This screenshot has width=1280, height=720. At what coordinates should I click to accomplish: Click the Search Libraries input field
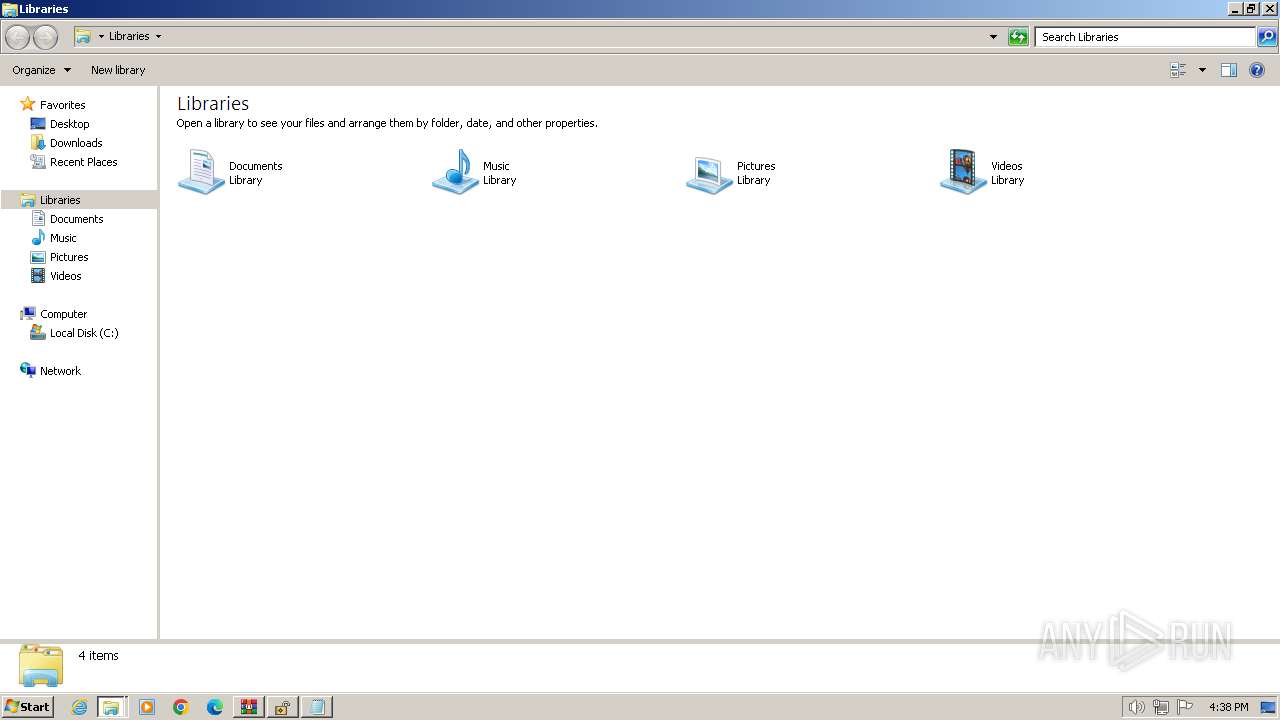pos(1145,37)
